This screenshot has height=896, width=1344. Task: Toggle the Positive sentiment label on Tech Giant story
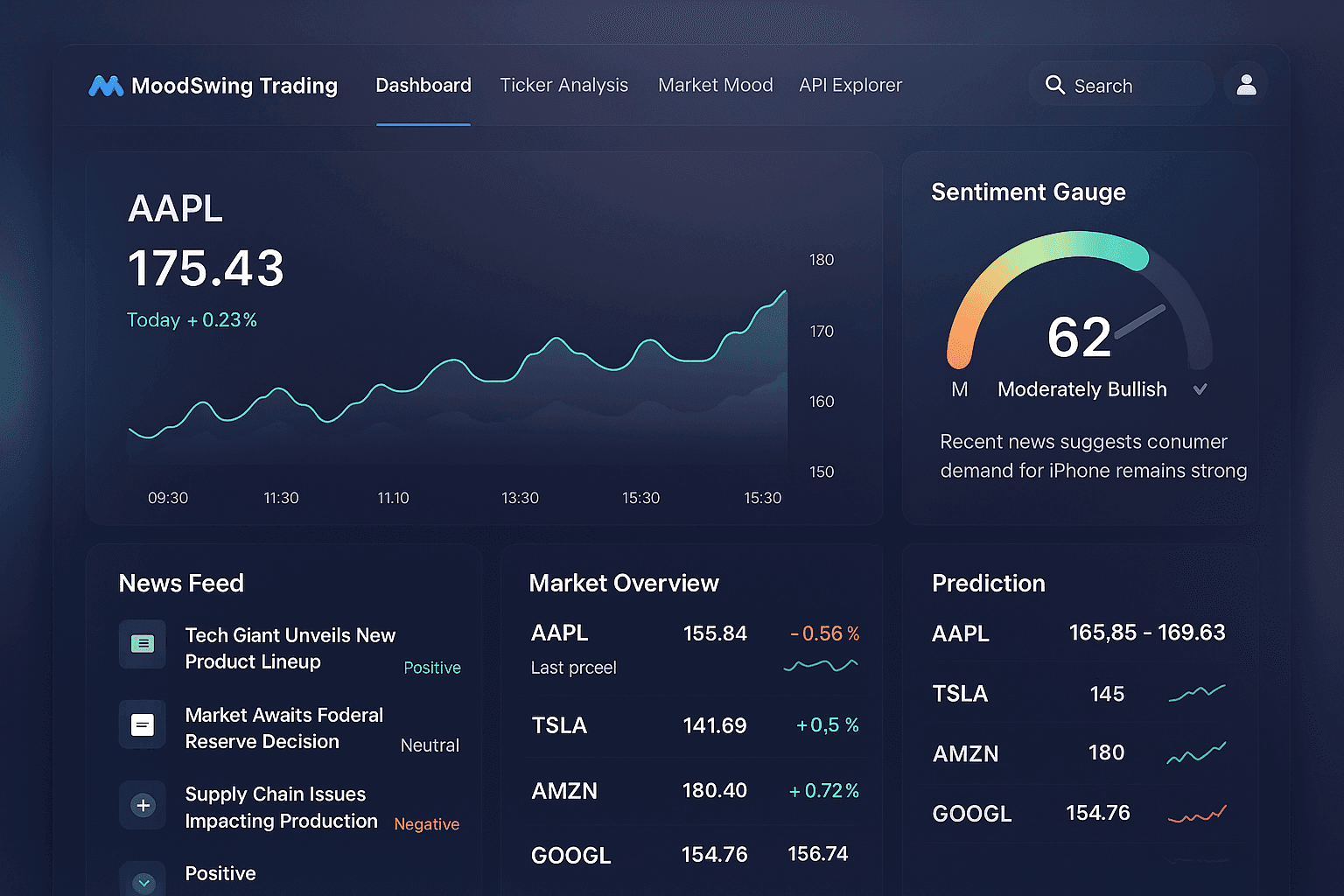click(x=432, y=667)
